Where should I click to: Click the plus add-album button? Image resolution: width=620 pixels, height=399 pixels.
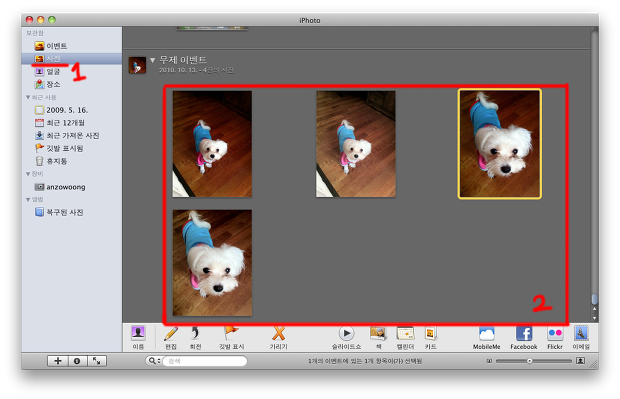click(58, 361)
